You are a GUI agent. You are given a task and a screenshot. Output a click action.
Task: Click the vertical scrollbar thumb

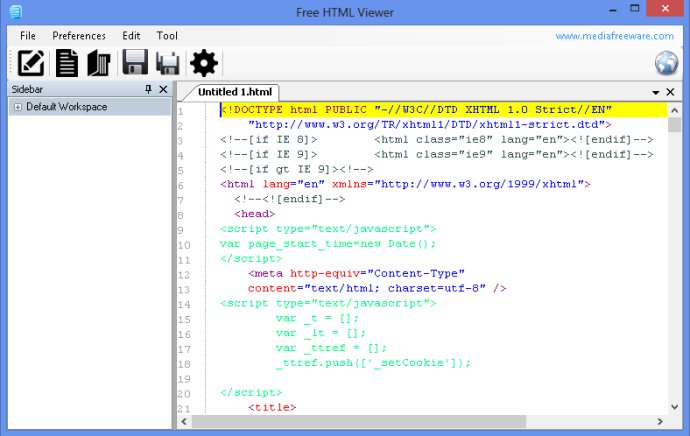click(x=674, y=125)
